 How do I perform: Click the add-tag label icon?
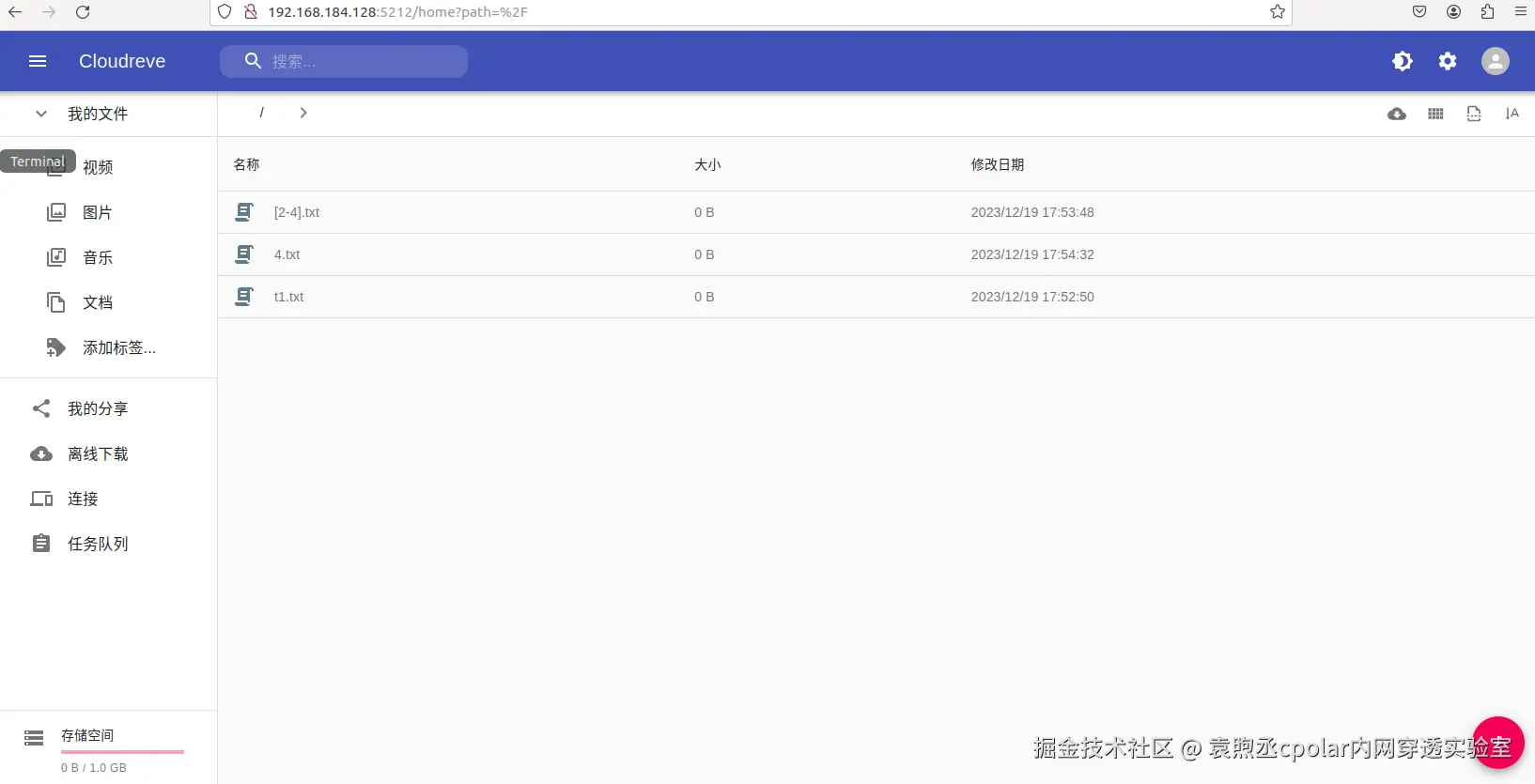coord(56,347)
